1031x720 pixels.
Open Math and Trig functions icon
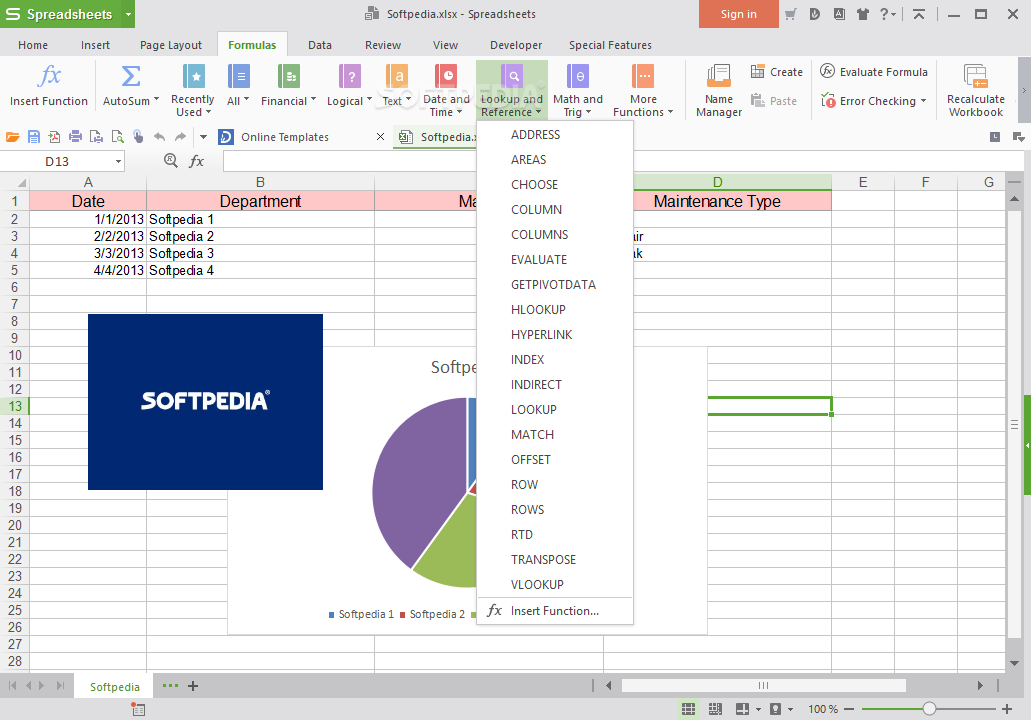pyautogui.click(x=578, y=76)
